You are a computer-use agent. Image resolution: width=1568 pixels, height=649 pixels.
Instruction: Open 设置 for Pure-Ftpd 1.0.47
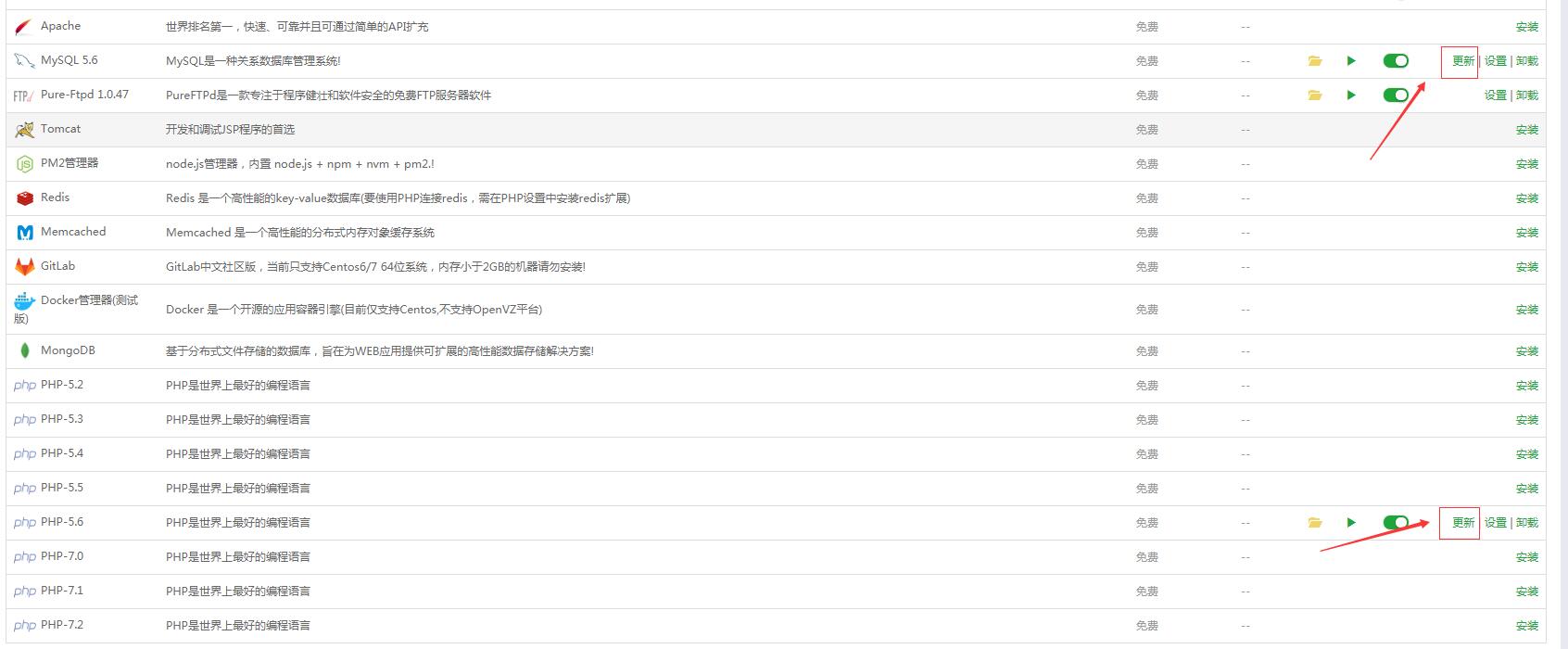[x=1495, y=95]
